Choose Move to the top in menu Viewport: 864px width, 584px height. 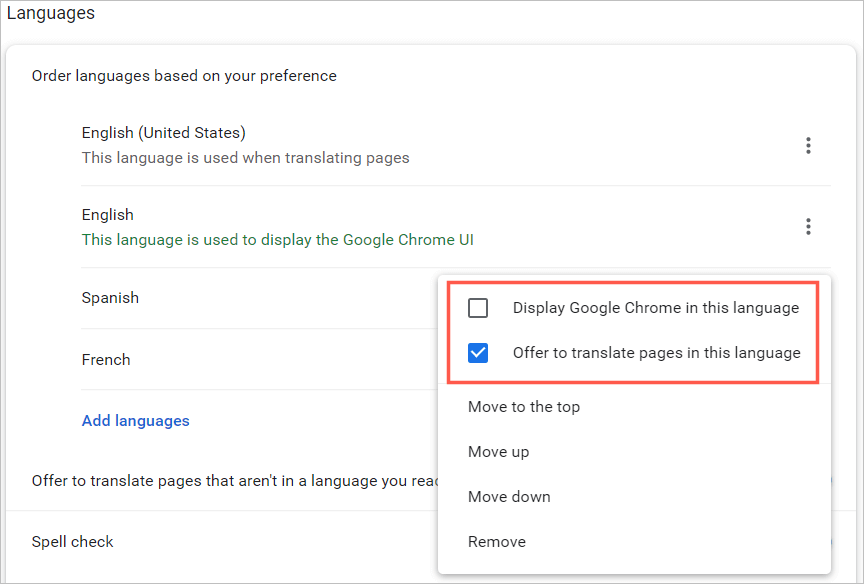tap(524, 407)
